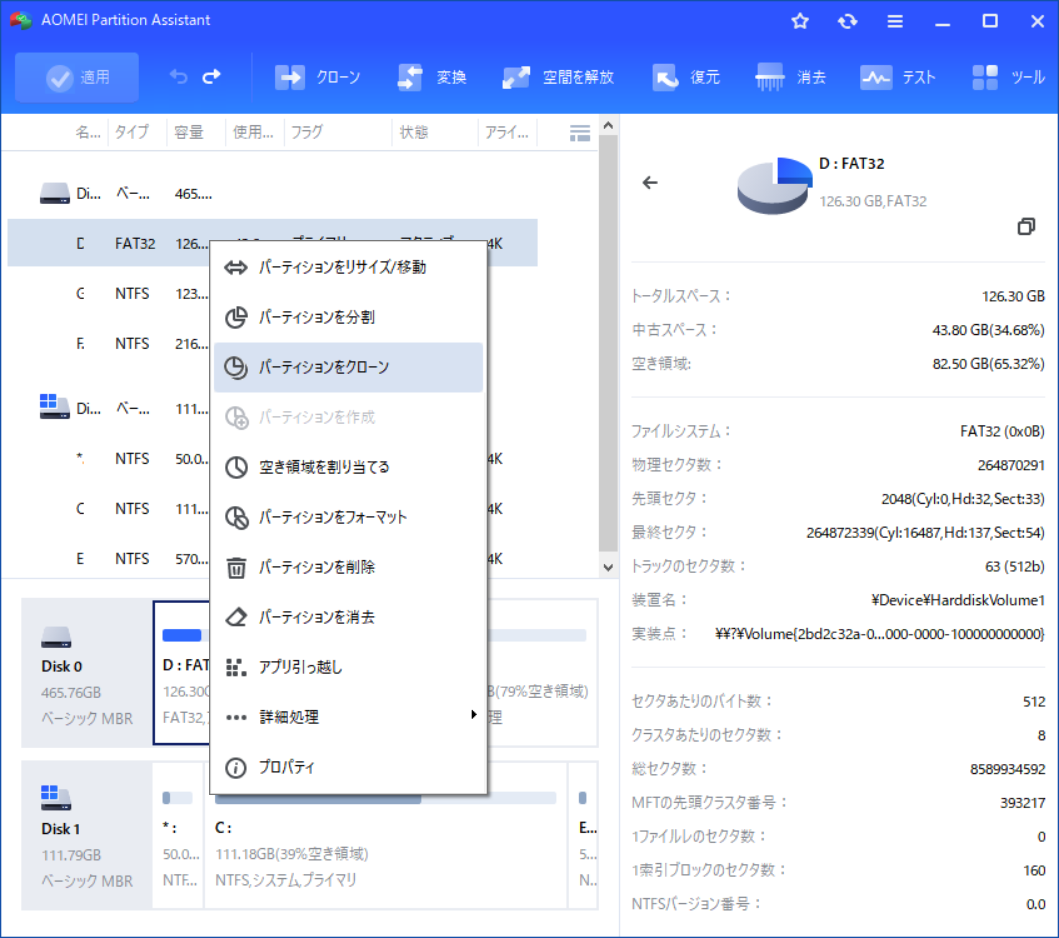Go back using the left arrow in details panel
This screenshot has width=1059, height=938.
pos(650,182)
